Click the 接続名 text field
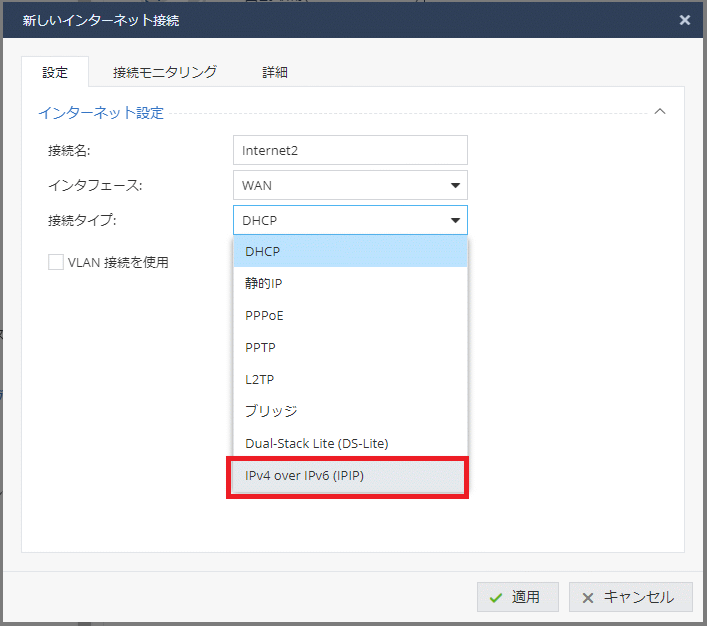This screenshot has width=707, height=626. pyautogui.click(x=349, y=150)
